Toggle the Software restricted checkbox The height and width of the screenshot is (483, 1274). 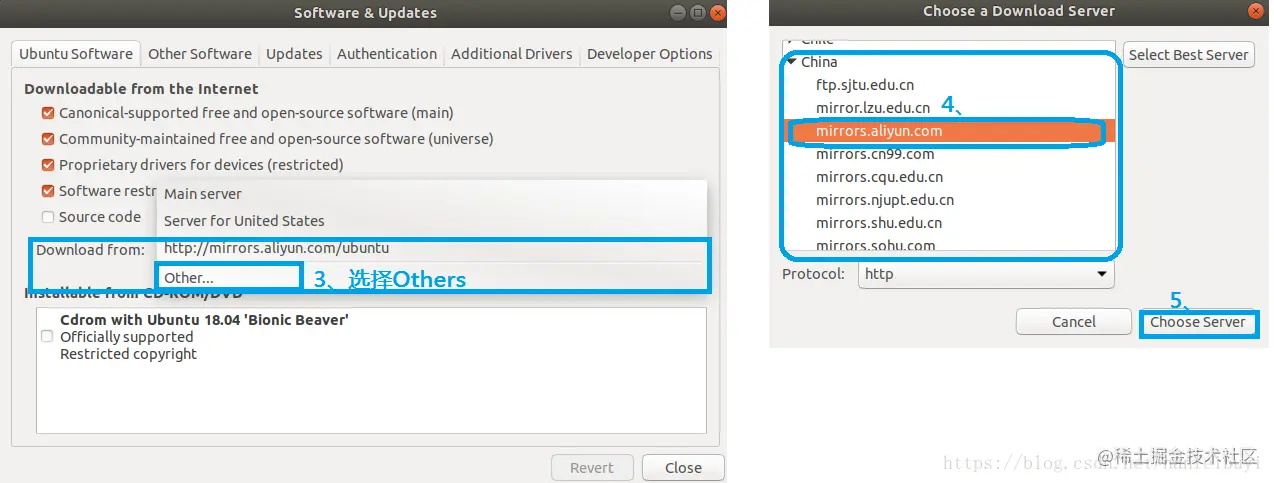coord(48,191)
